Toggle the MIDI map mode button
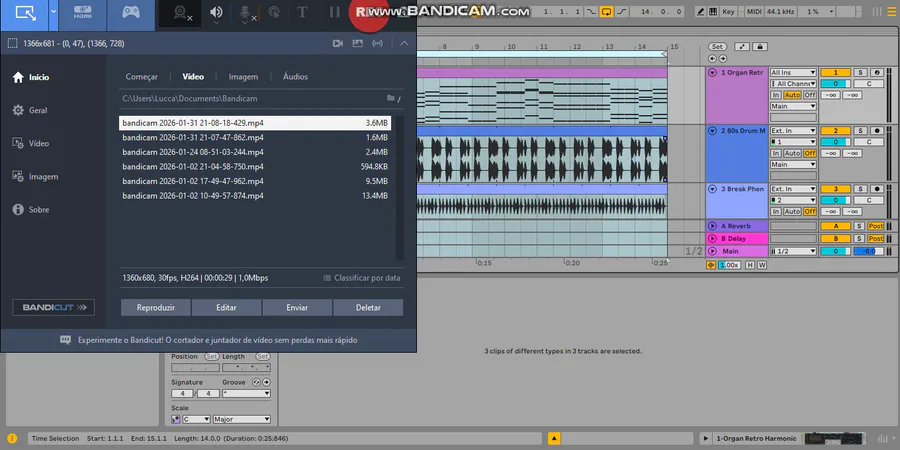This screenshot has width=900, height=450. coord(754,11)
